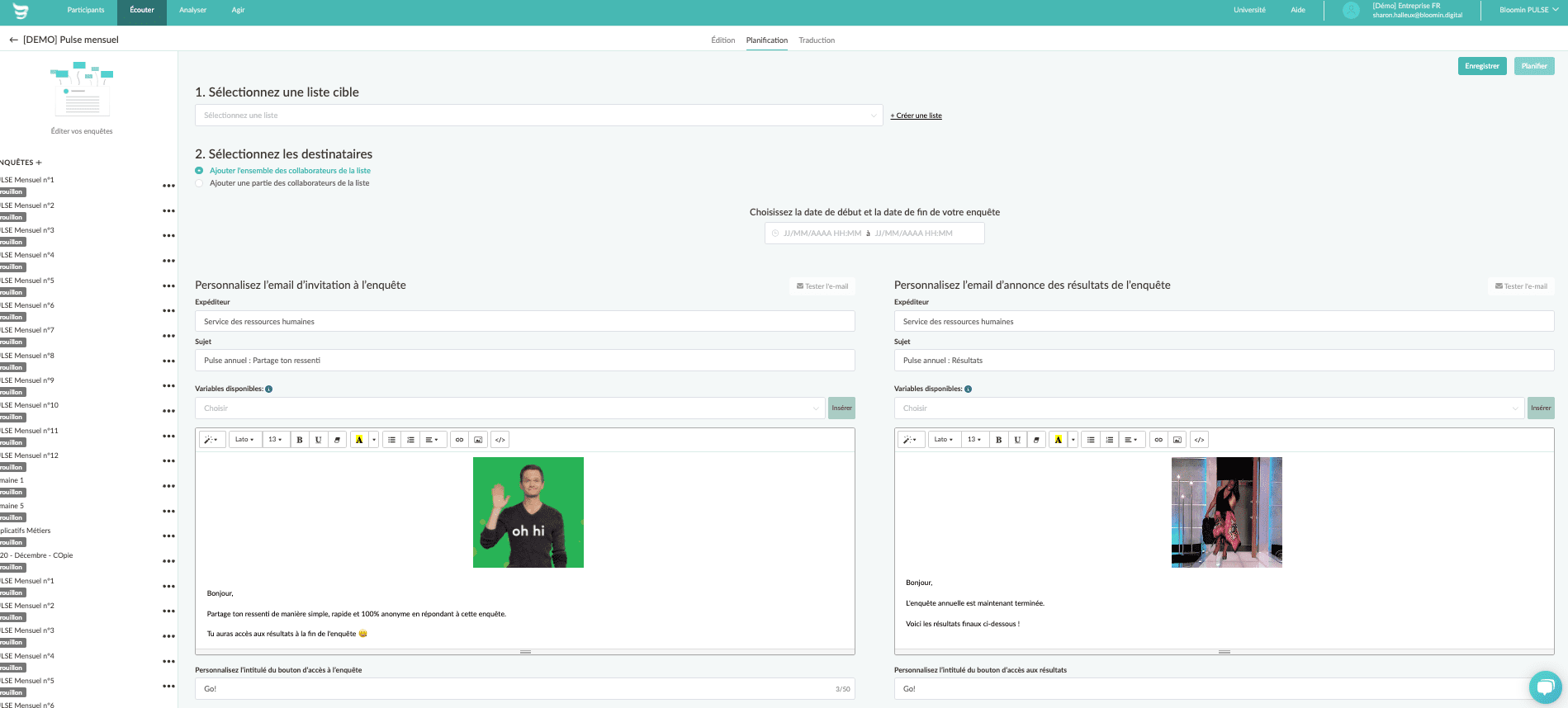The width and height of the screenshot is (1568, 708).
Task: Open the chat support bubble
Action: tap(1545, 687)
